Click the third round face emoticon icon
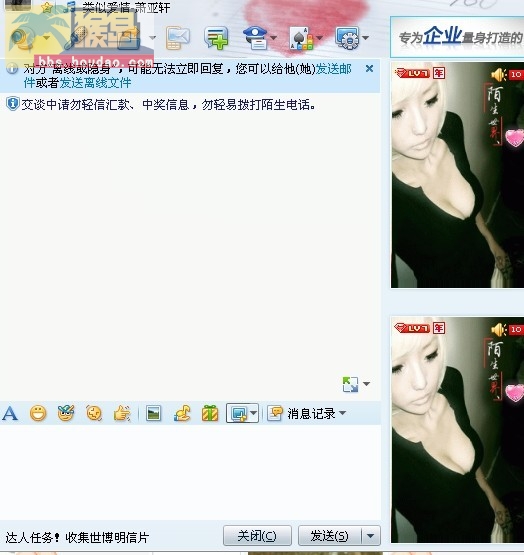524x555 pixels. 94,413
